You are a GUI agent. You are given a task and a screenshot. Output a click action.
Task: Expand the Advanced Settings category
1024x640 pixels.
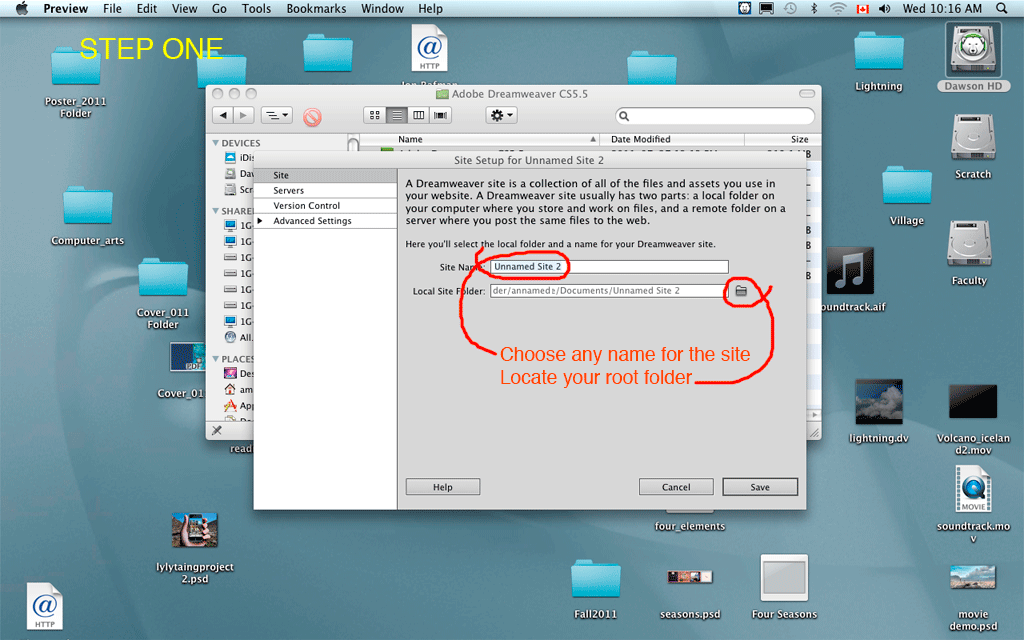260,221
